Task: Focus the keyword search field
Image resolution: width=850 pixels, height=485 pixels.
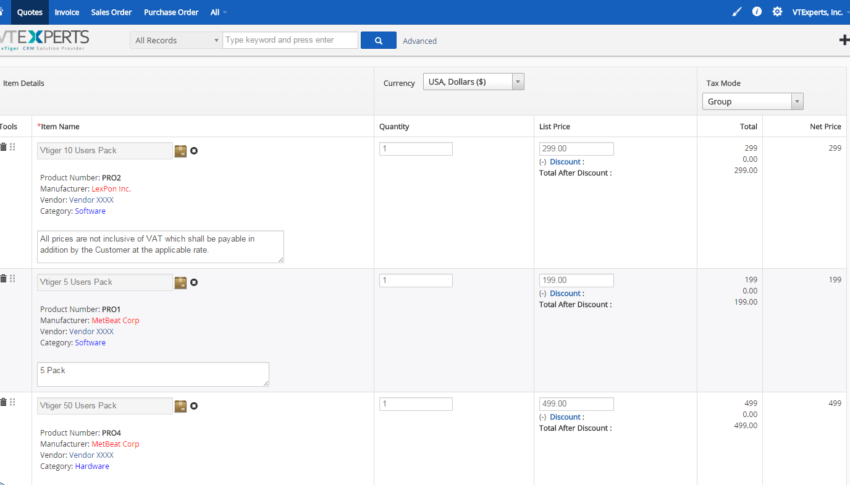Action: click(290, 40)
